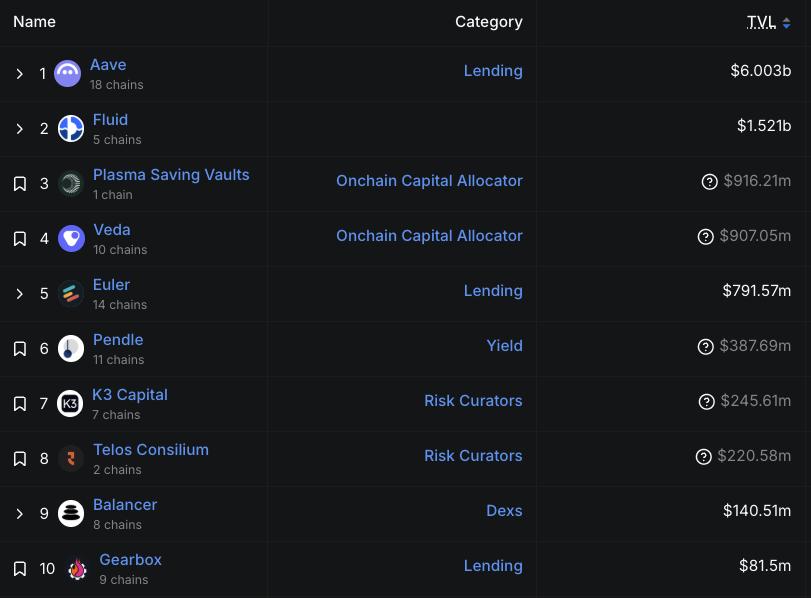Click the question mark beside Plasma TVL
The height and width of the screenshot is (598, 811).
710,181
